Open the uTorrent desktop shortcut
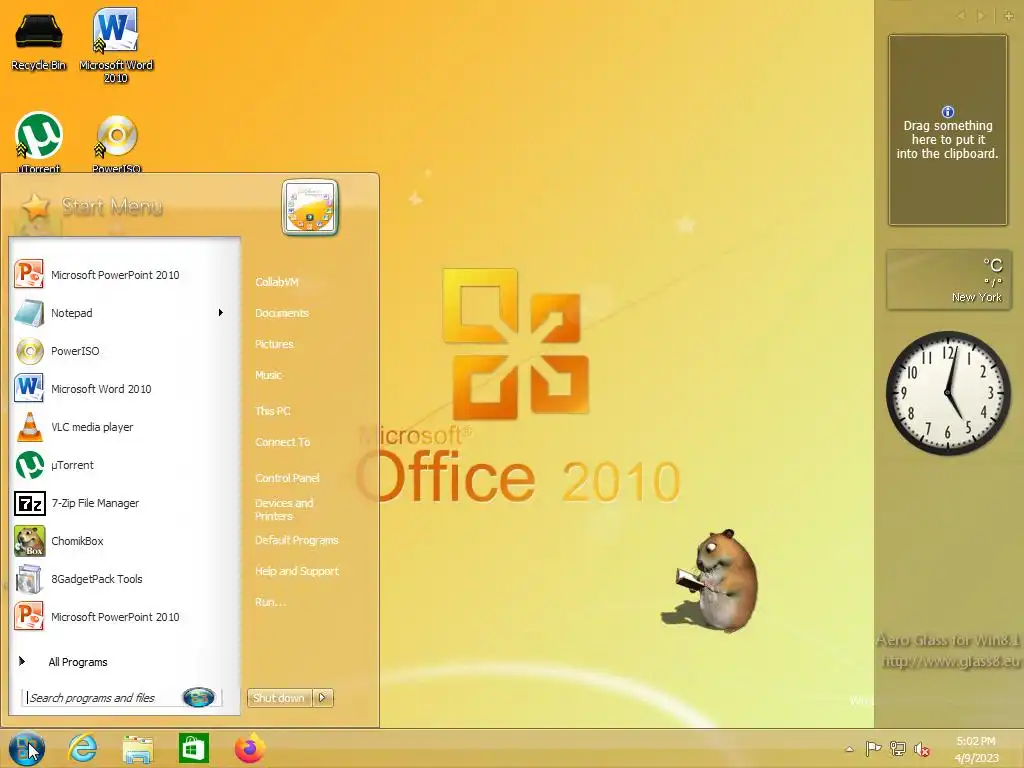The height and width of the screenshot is (768, 1024). pyautogui.click(x=39, y=142)
